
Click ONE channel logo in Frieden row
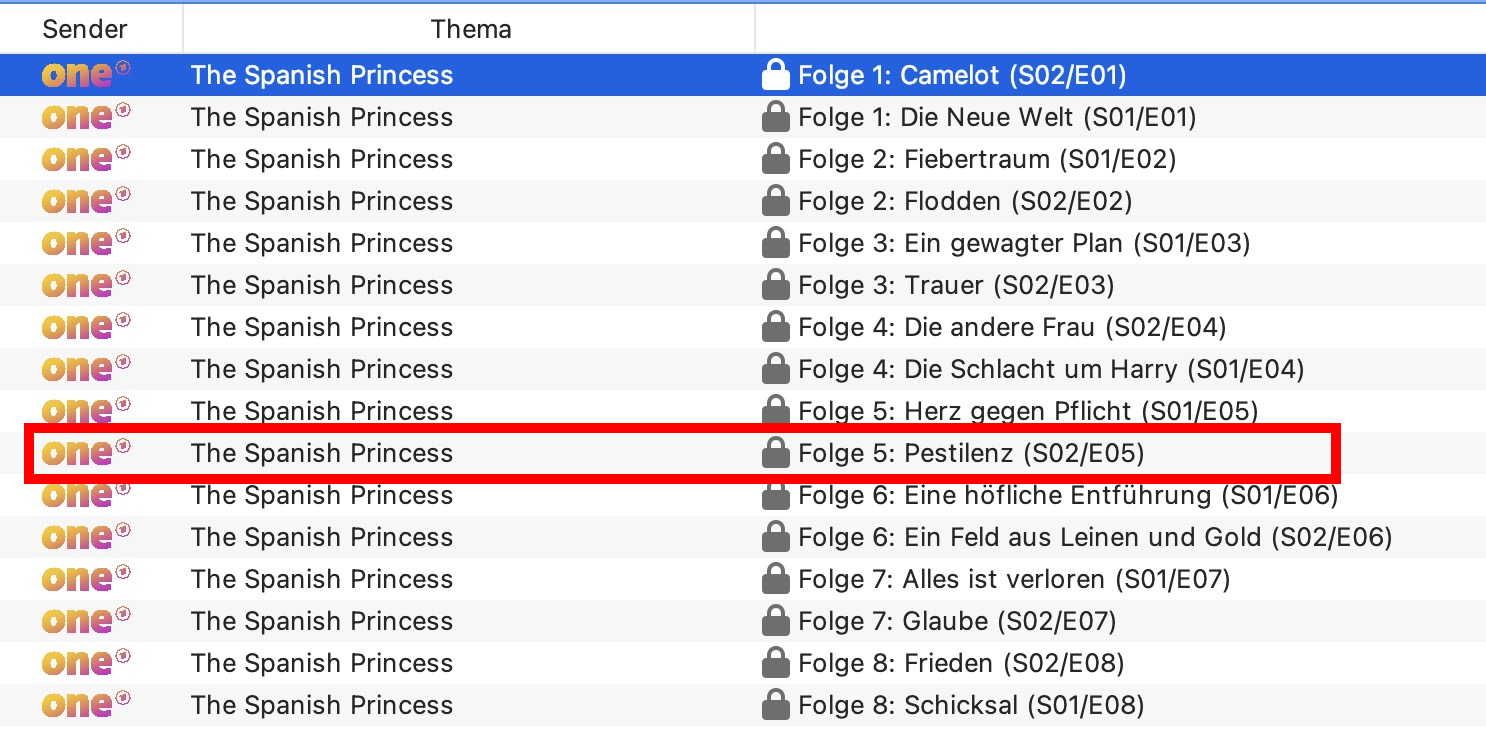pyautogui.click(x=86, y=663)
